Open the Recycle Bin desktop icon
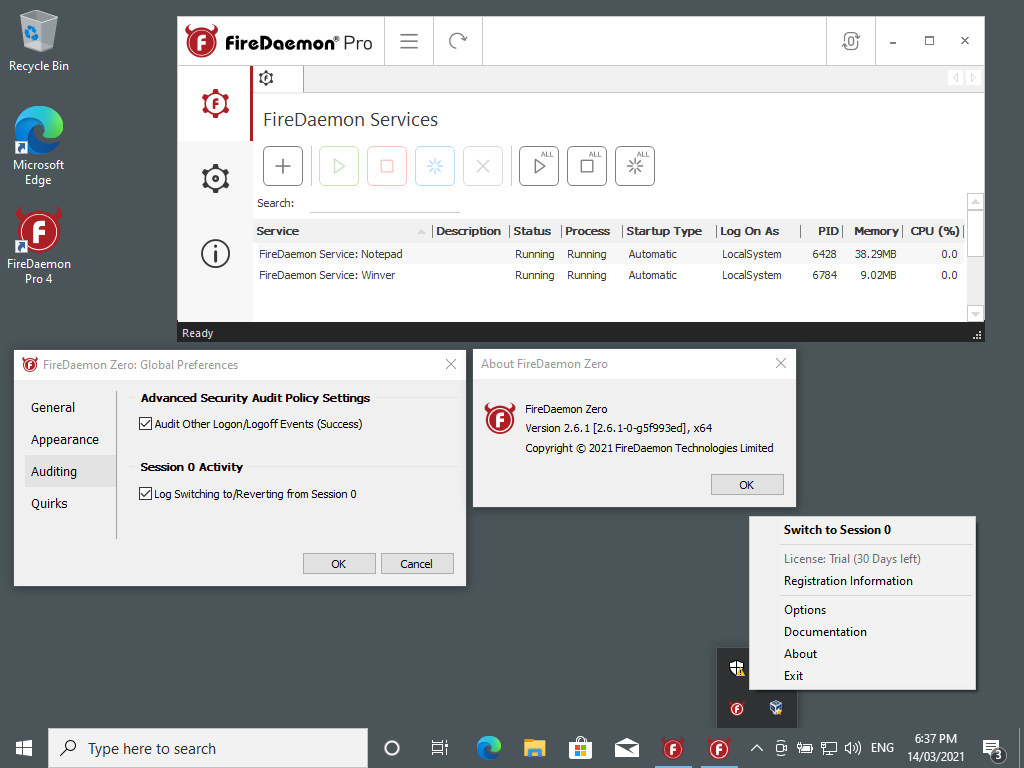Screen dimensions: 1024x768 point(39,41)
